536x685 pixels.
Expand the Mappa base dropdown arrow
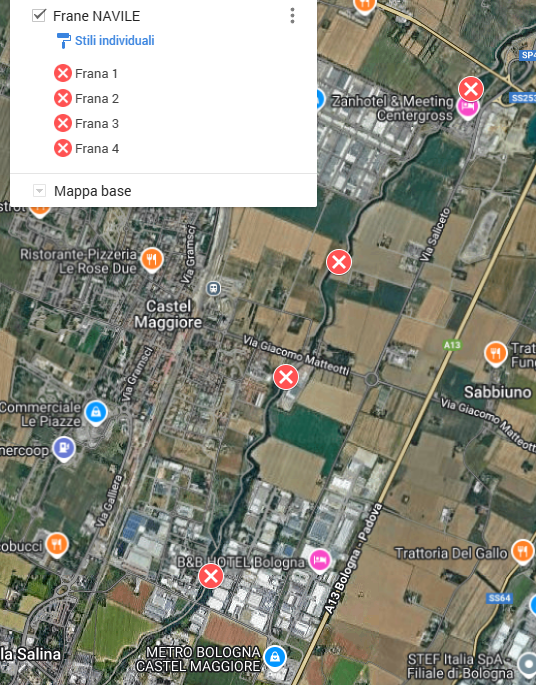(39, 191)
